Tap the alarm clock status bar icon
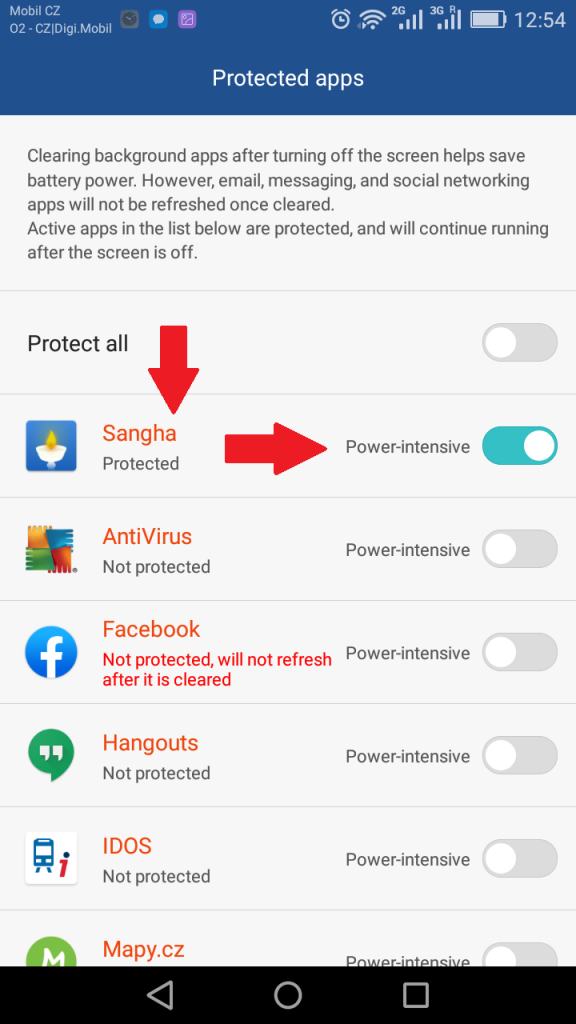The image size is (576, 1024). [341, 19]
